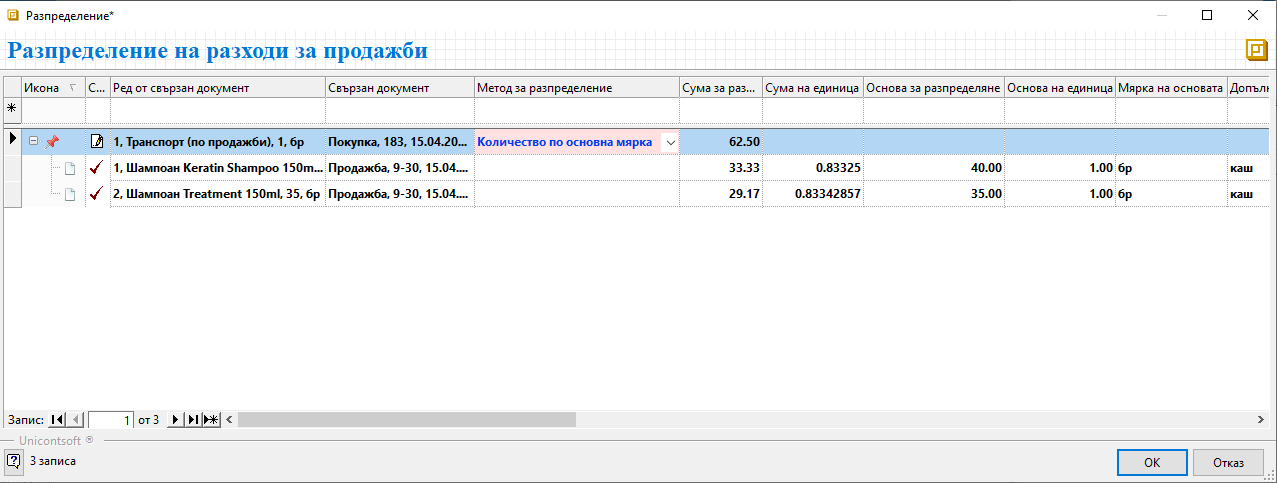Click the yellow Unicontsoft logo icon at top right
The height and width of the screenshot is (483, 1277).
pos(1255,50)
